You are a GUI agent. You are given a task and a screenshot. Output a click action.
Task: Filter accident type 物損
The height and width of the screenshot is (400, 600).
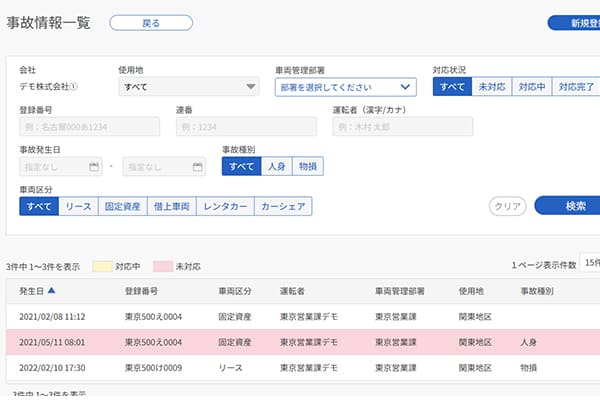(x=308, y=167)
